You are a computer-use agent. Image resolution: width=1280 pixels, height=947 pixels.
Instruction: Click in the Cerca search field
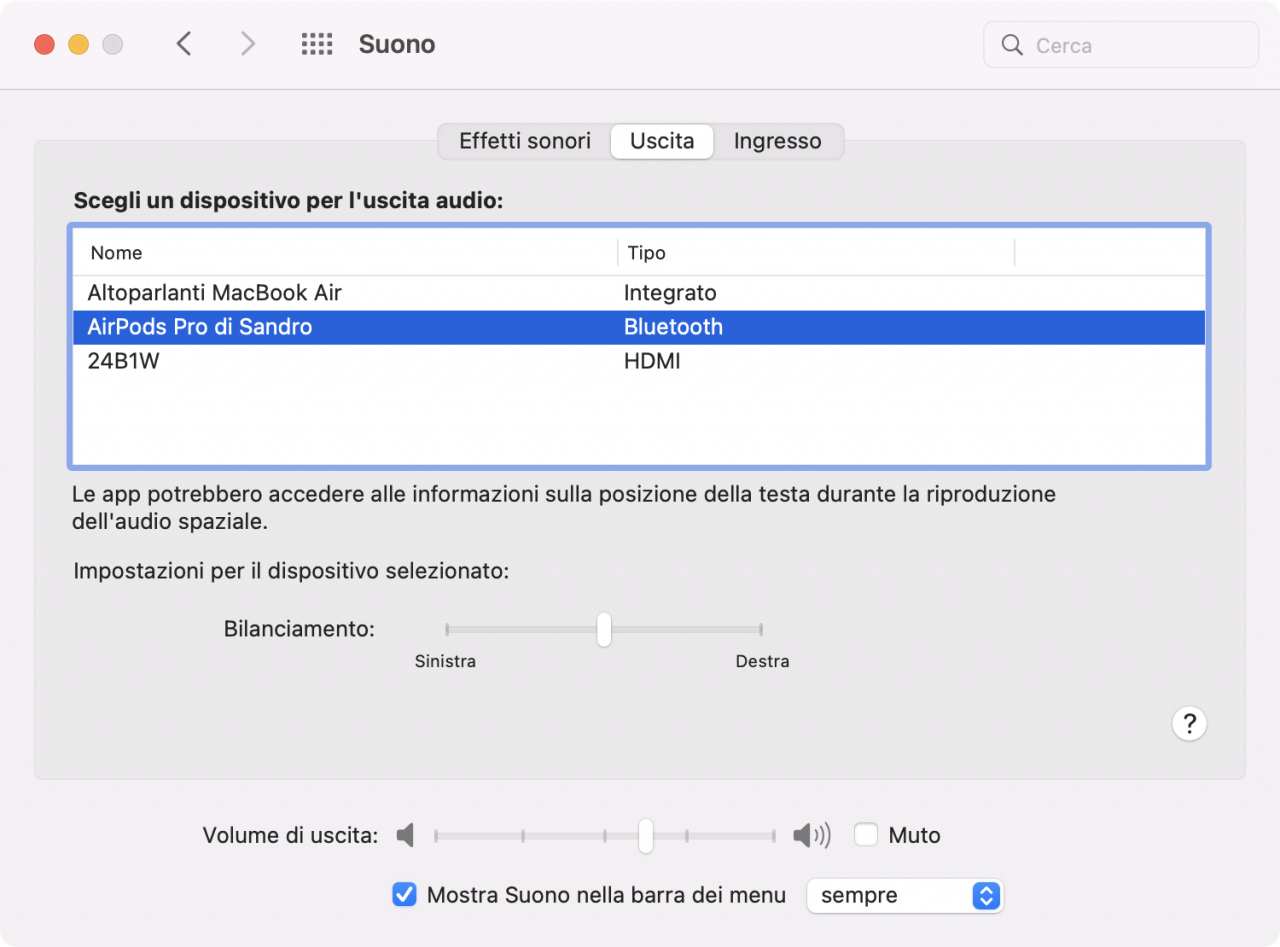pyautogui.click(x=1121, y=45)
